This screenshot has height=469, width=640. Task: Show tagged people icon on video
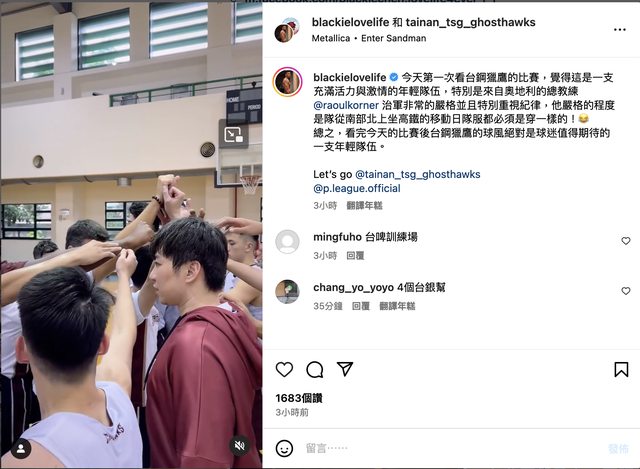pos(21,449)
